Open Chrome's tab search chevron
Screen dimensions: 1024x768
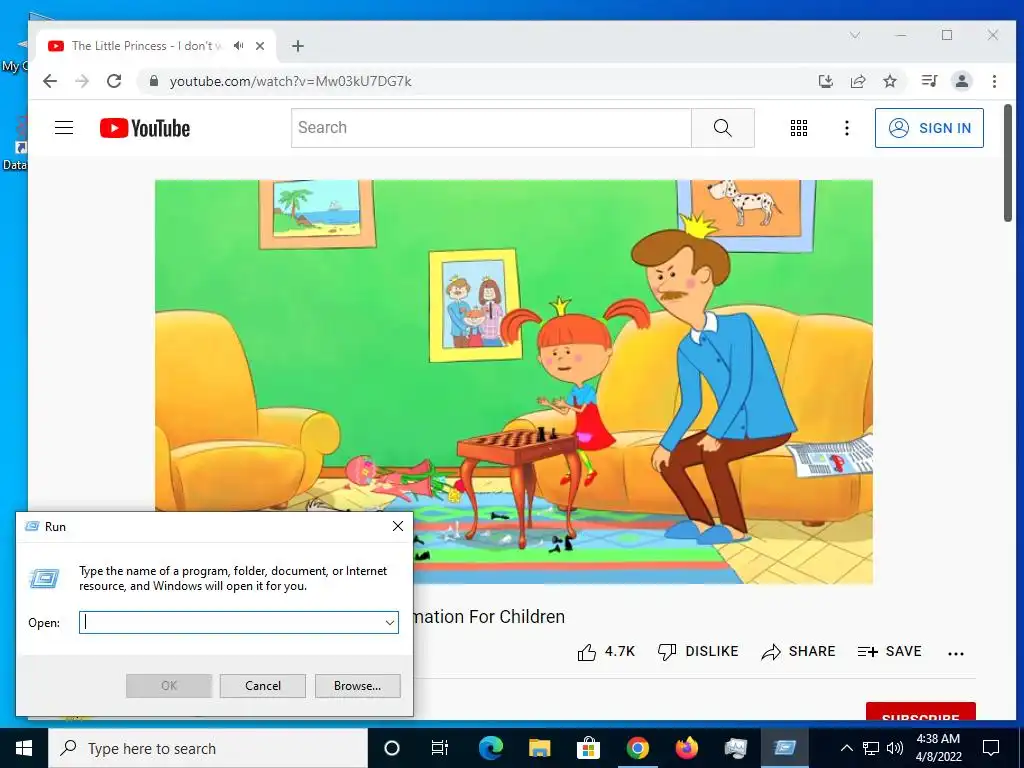tap(855, 35)
